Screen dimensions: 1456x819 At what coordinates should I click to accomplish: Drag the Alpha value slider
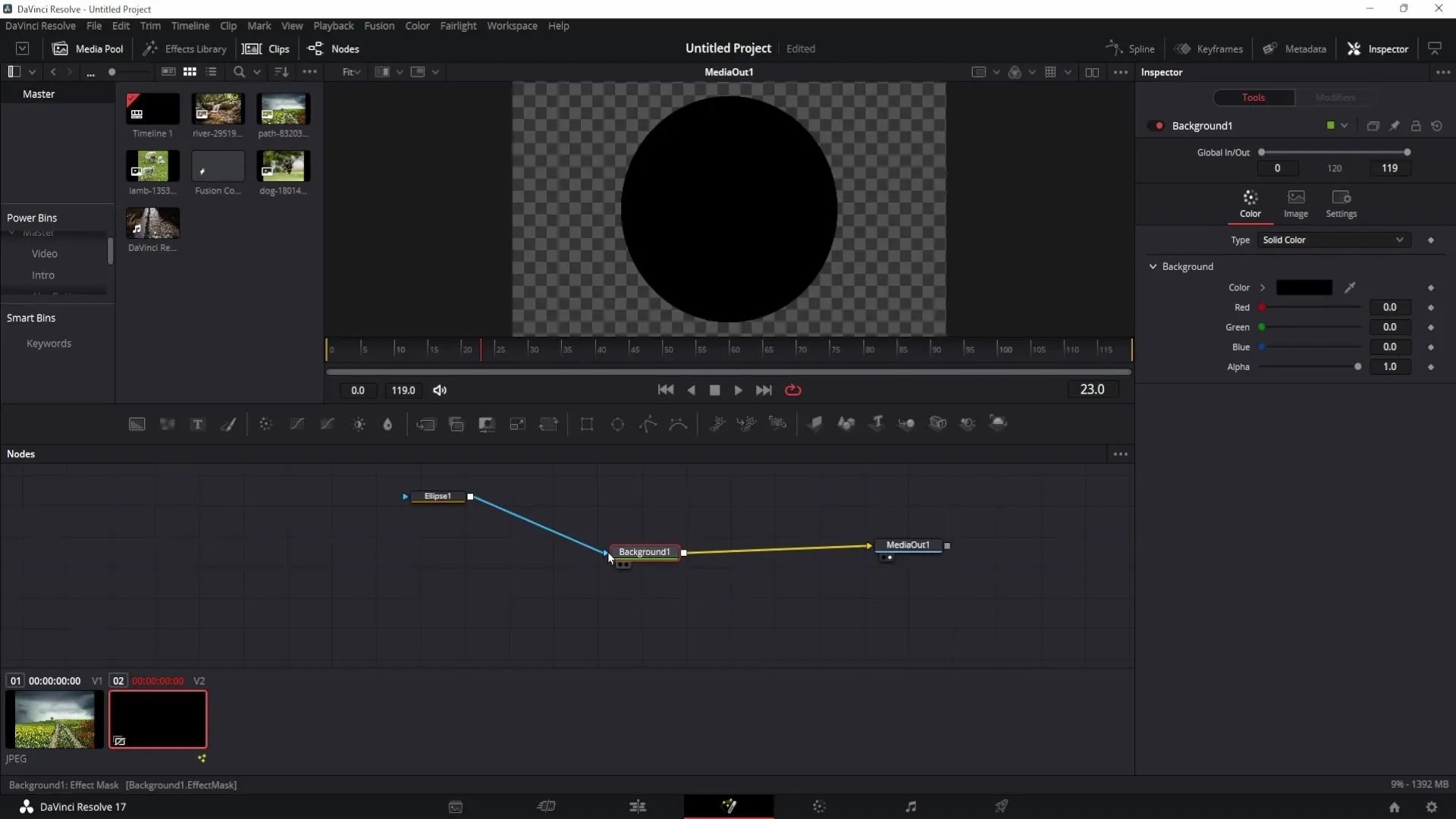tap(1358, 366)
